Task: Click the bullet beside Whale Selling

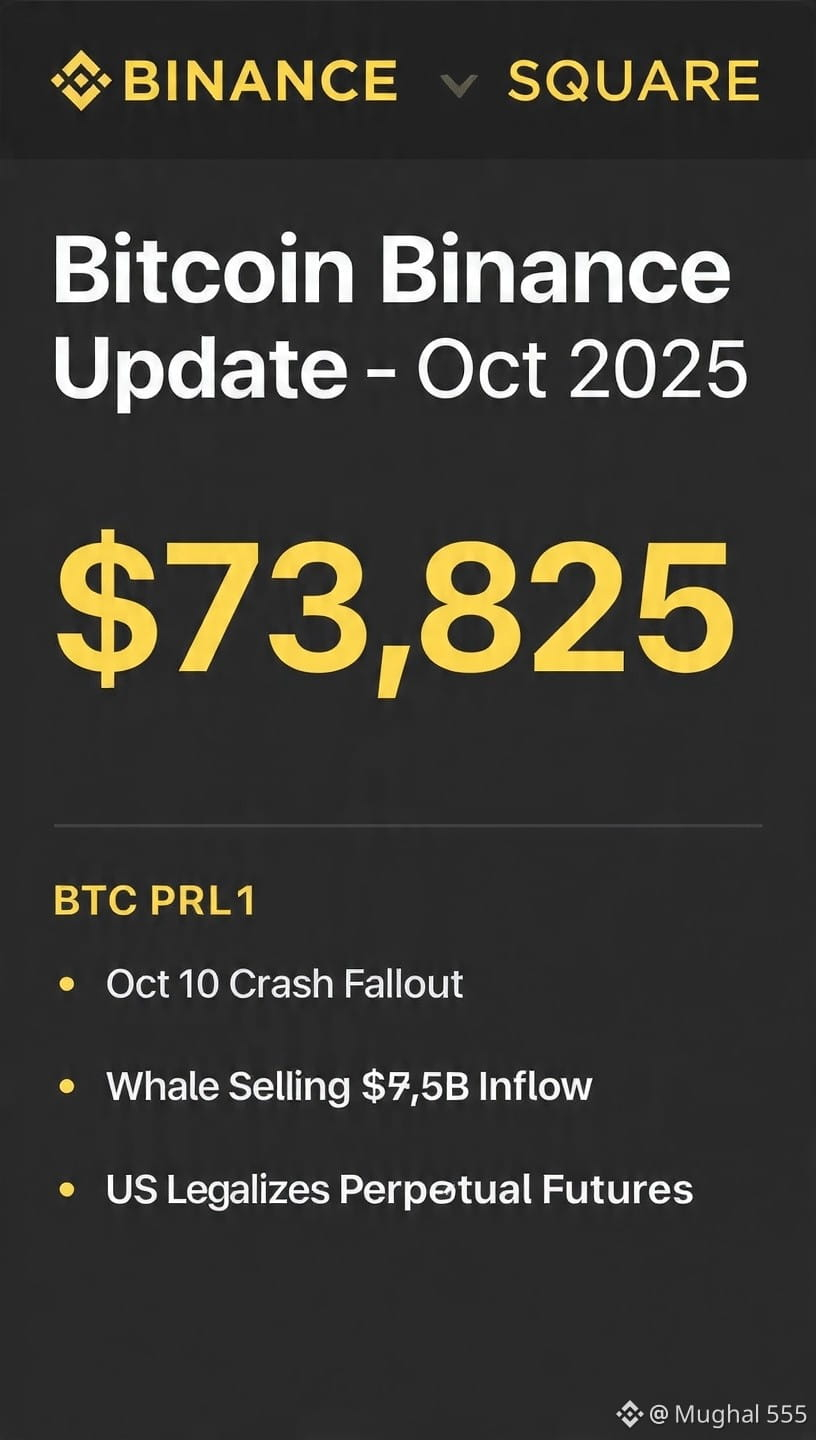Action: pyautogui.click(x=67, y=1086)
